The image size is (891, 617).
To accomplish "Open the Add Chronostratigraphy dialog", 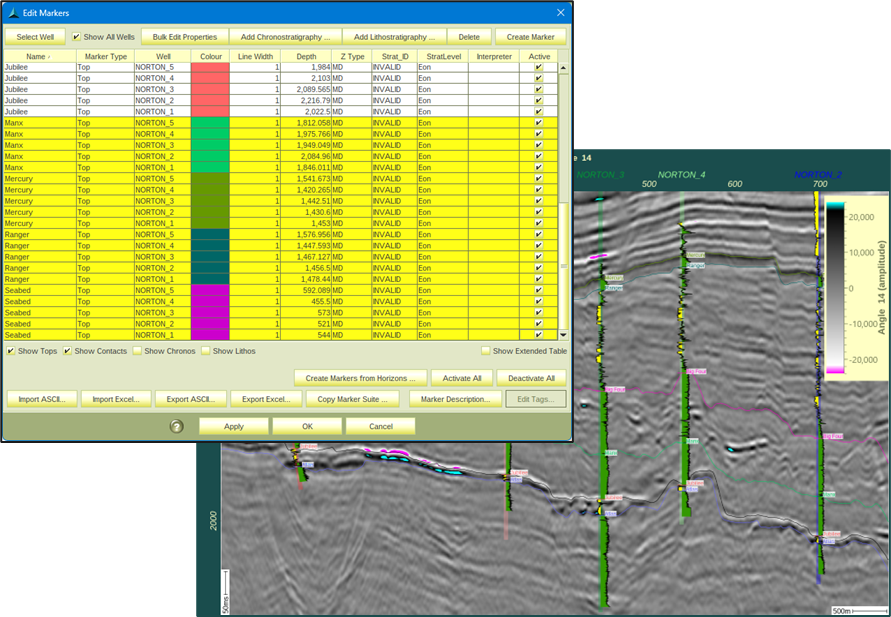I will tap(285, 37).
